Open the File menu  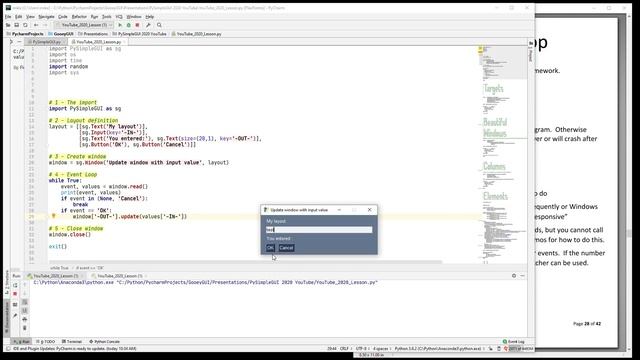click(8, 17)
